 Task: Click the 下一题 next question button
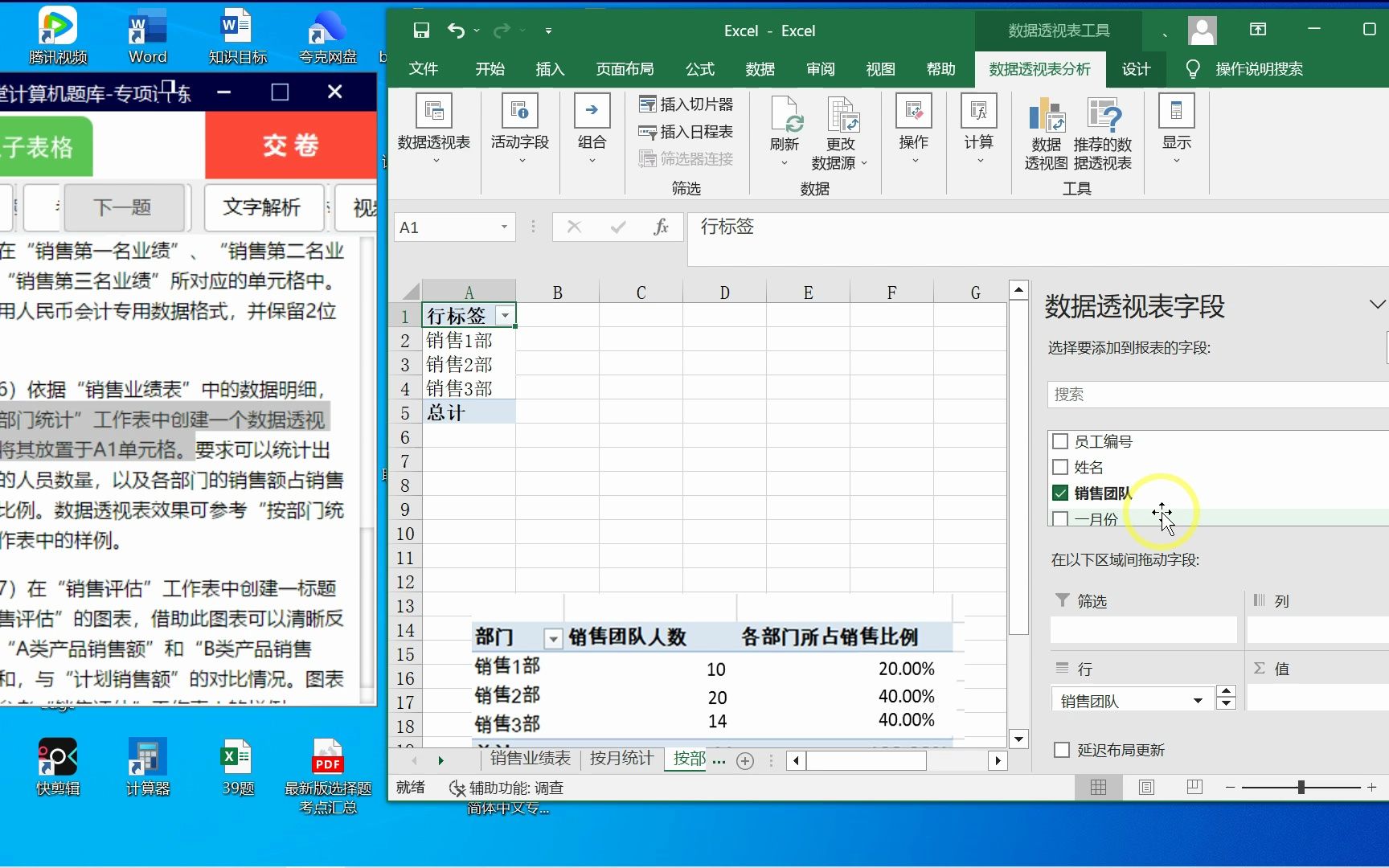125,207
